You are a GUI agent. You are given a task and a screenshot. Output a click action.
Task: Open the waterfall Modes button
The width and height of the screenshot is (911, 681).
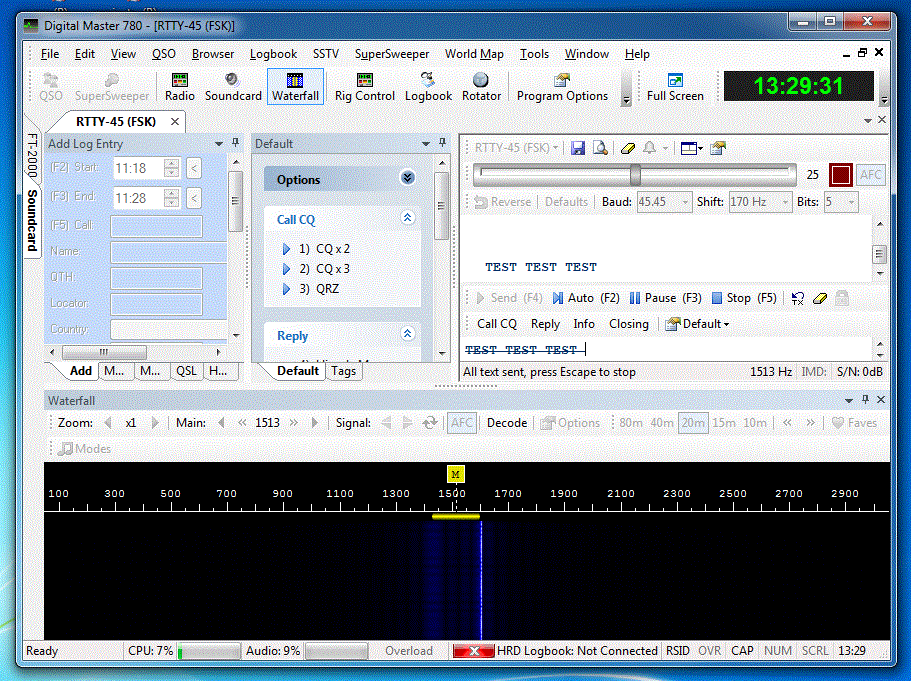85,449
